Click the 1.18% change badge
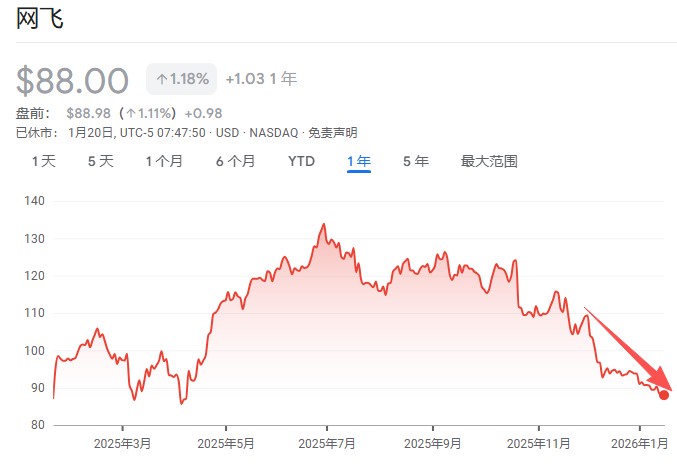Viewport: 677px width, 464px height. pyautogui.click(x=182, y=79)
